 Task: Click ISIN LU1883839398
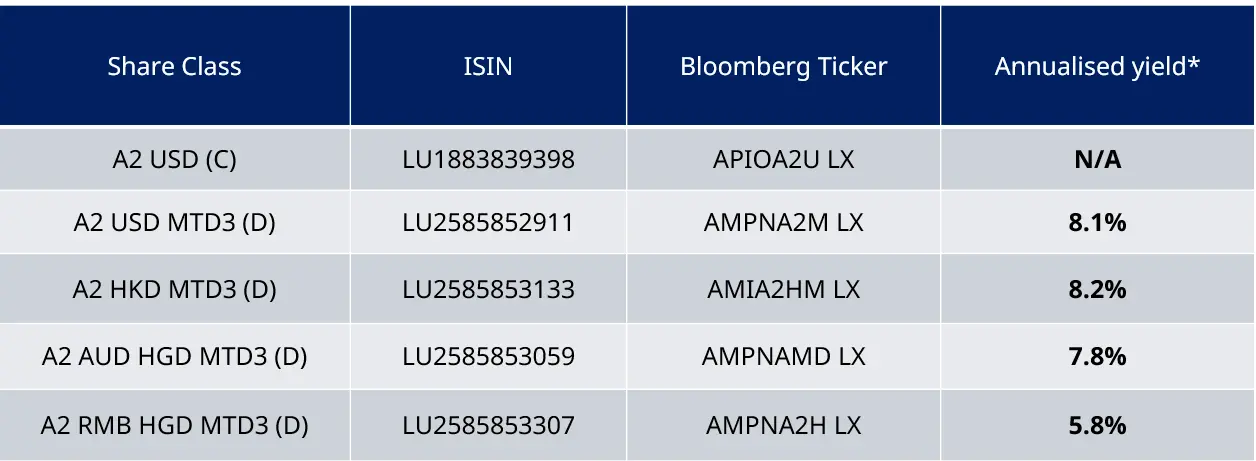488,159
